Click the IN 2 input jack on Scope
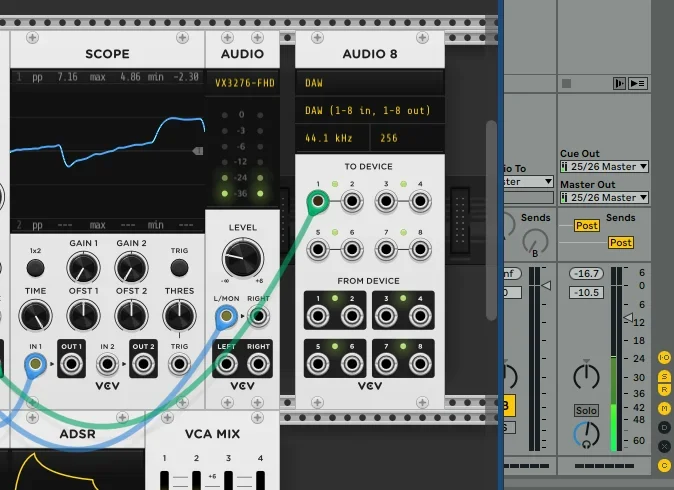This screenshot has height=490, width=674. click(107, 364)
